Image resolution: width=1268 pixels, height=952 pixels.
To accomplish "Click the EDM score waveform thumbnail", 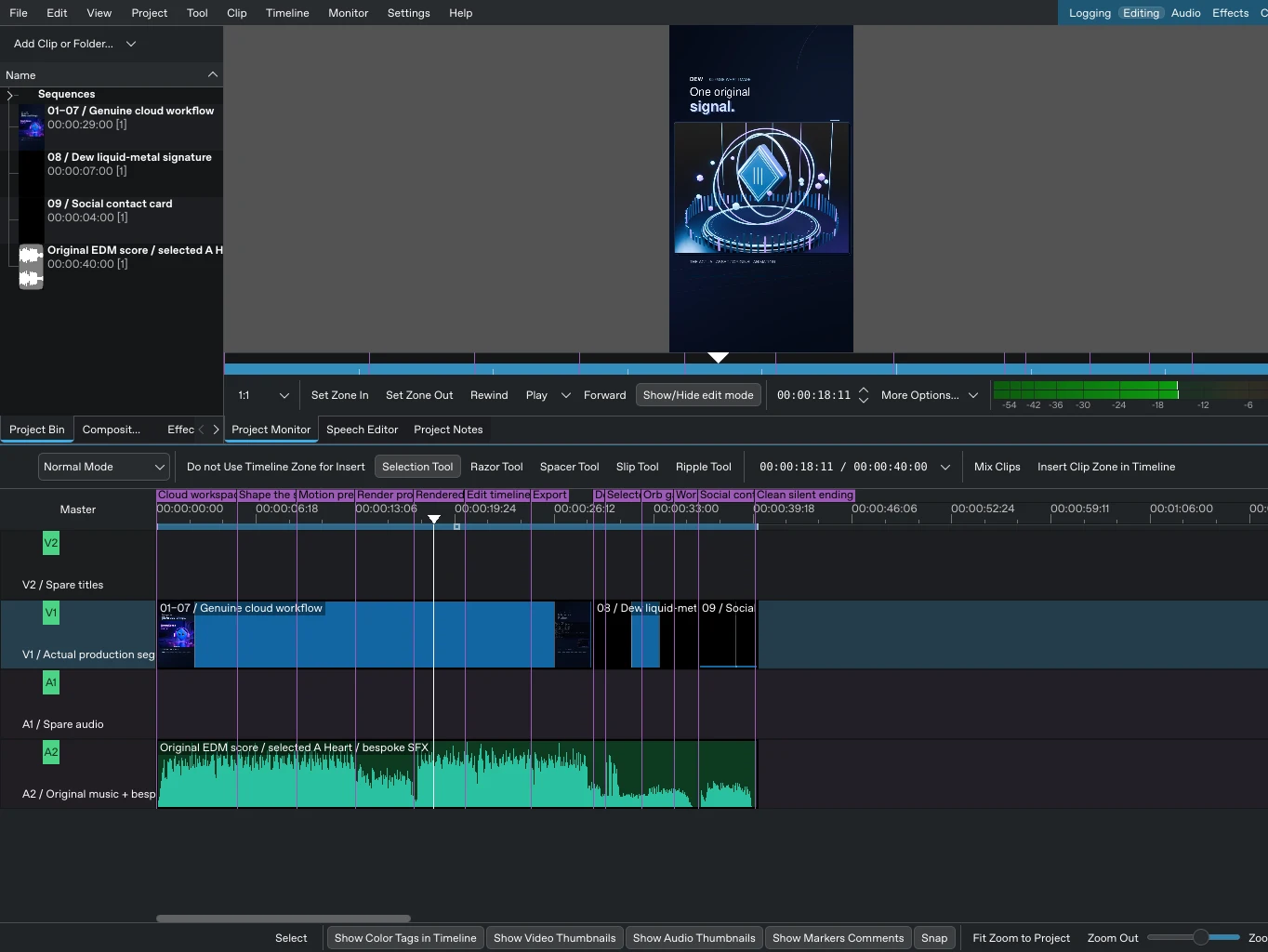I will coord(32,267).
